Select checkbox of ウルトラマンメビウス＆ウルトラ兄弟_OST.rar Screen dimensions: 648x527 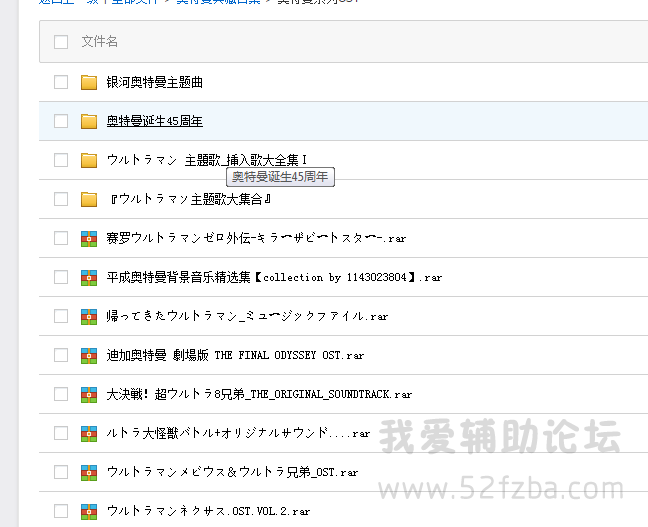pyautogui.click(x=61, y=472)
